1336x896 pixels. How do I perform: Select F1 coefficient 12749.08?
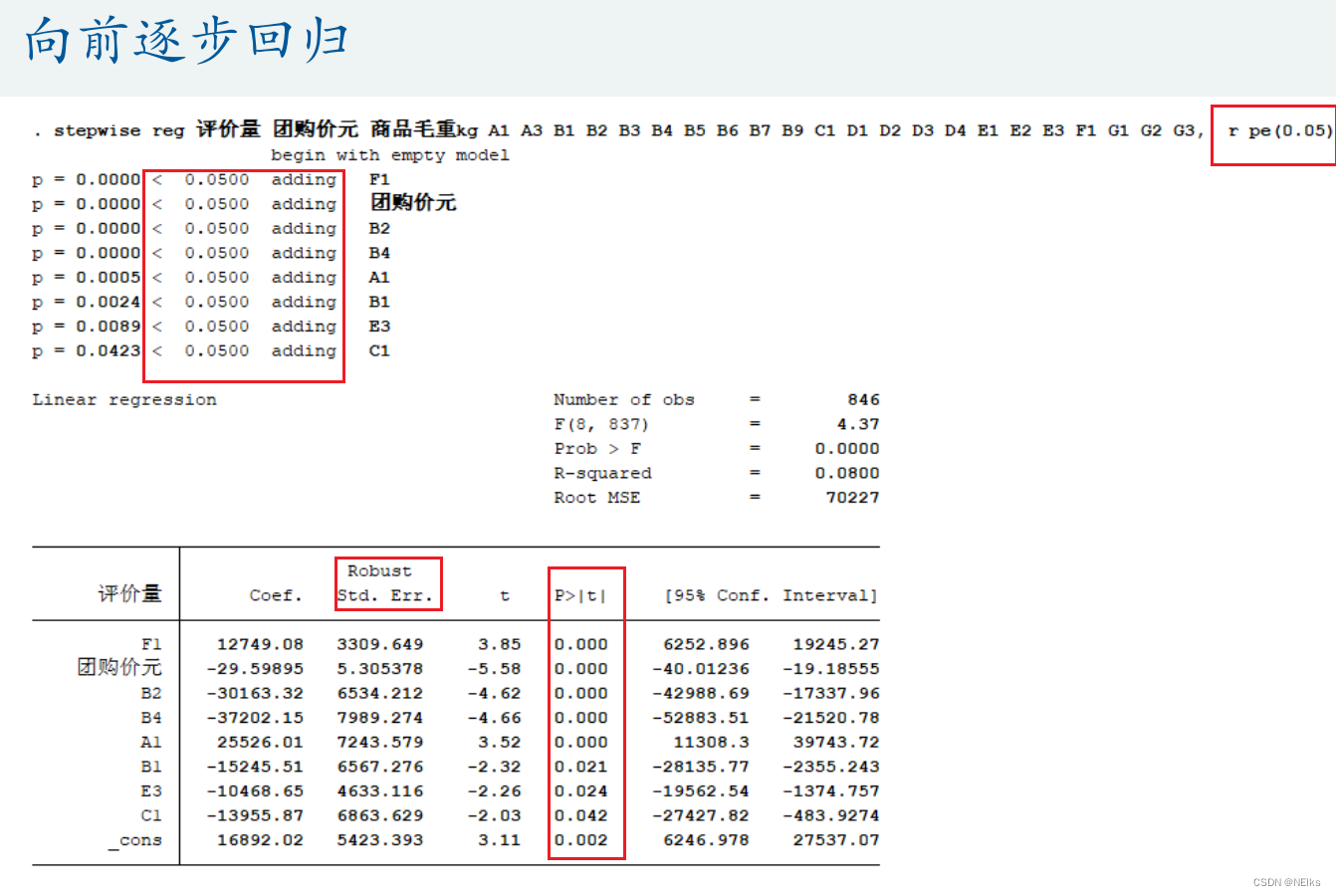coord(260,645)
